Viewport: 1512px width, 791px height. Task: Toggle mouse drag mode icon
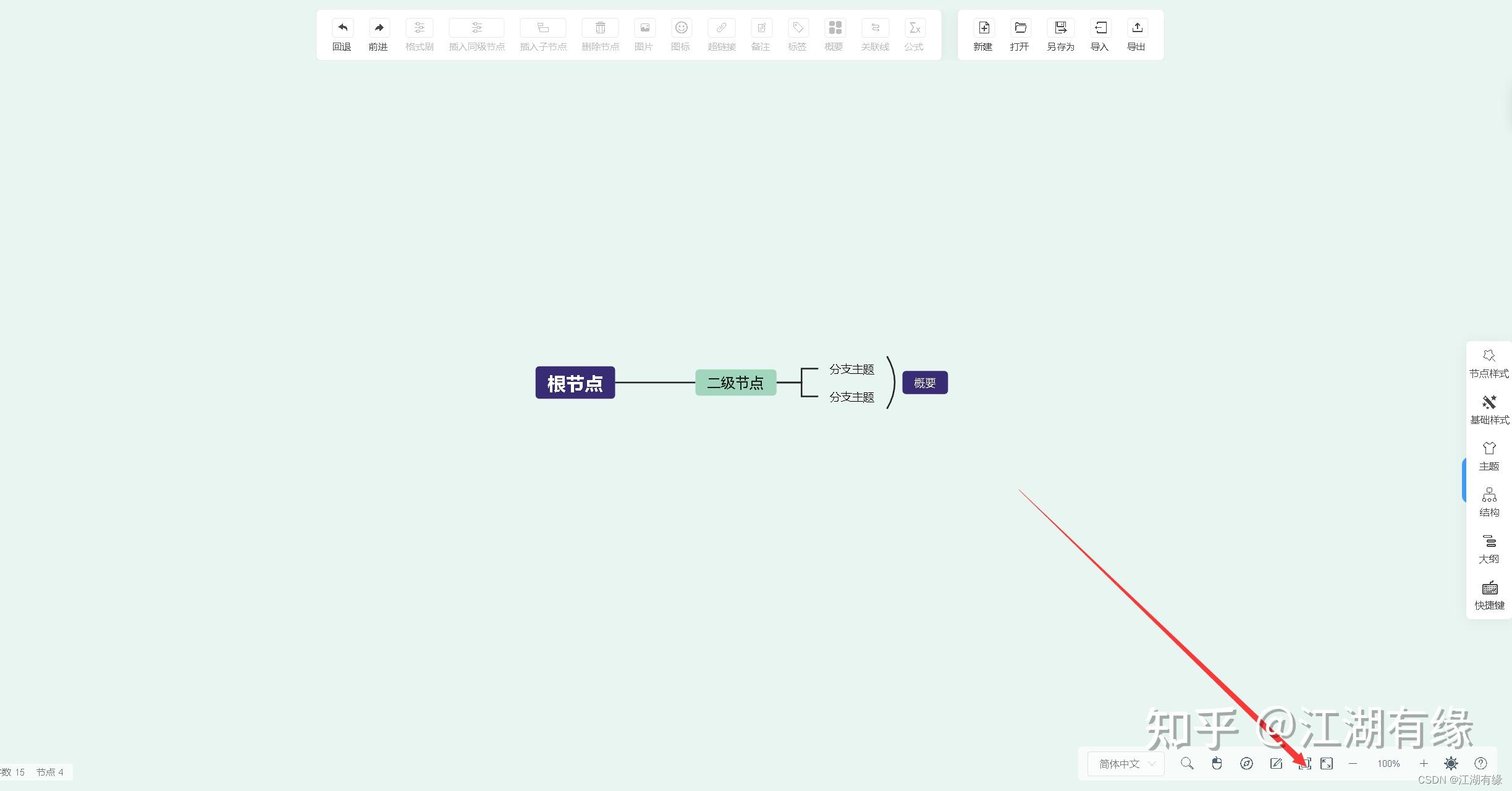coord(1217,763)
